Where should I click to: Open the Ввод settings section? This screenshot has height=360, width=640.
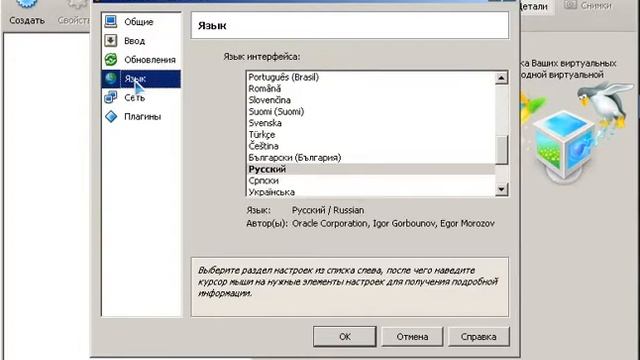pyautogui.click(x=141, y=41)
